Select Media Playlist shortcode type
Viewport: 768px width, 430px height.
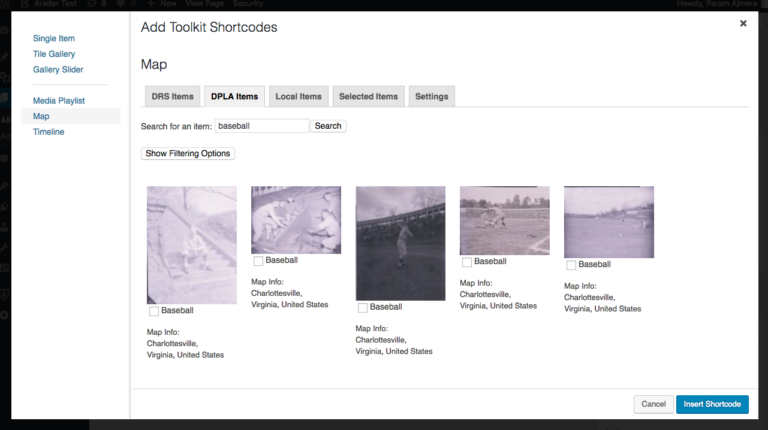click(59, 101)
